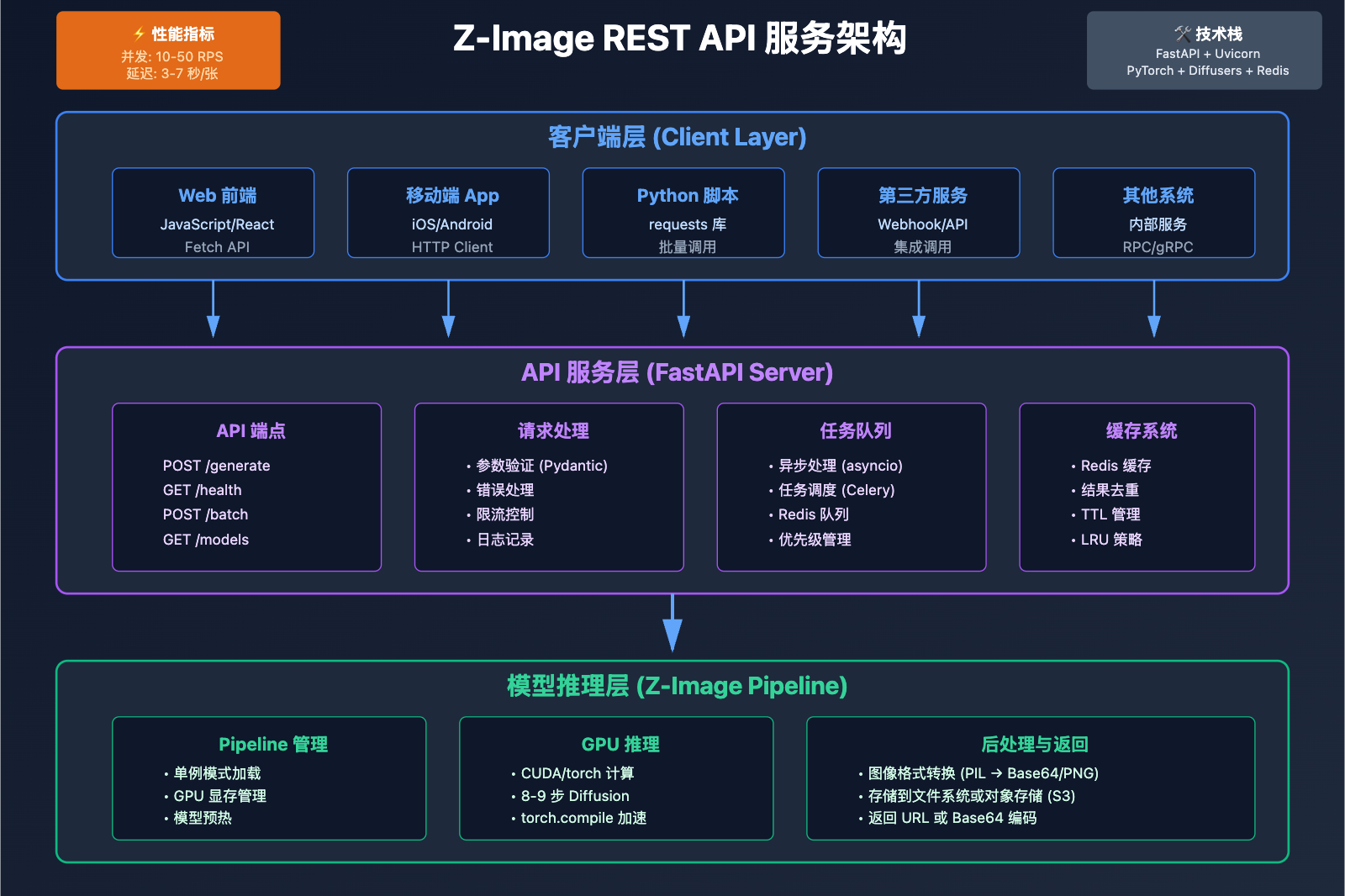Expand the 客户端层 Client Layer section
1345x896 pixels.
point(676,136)
